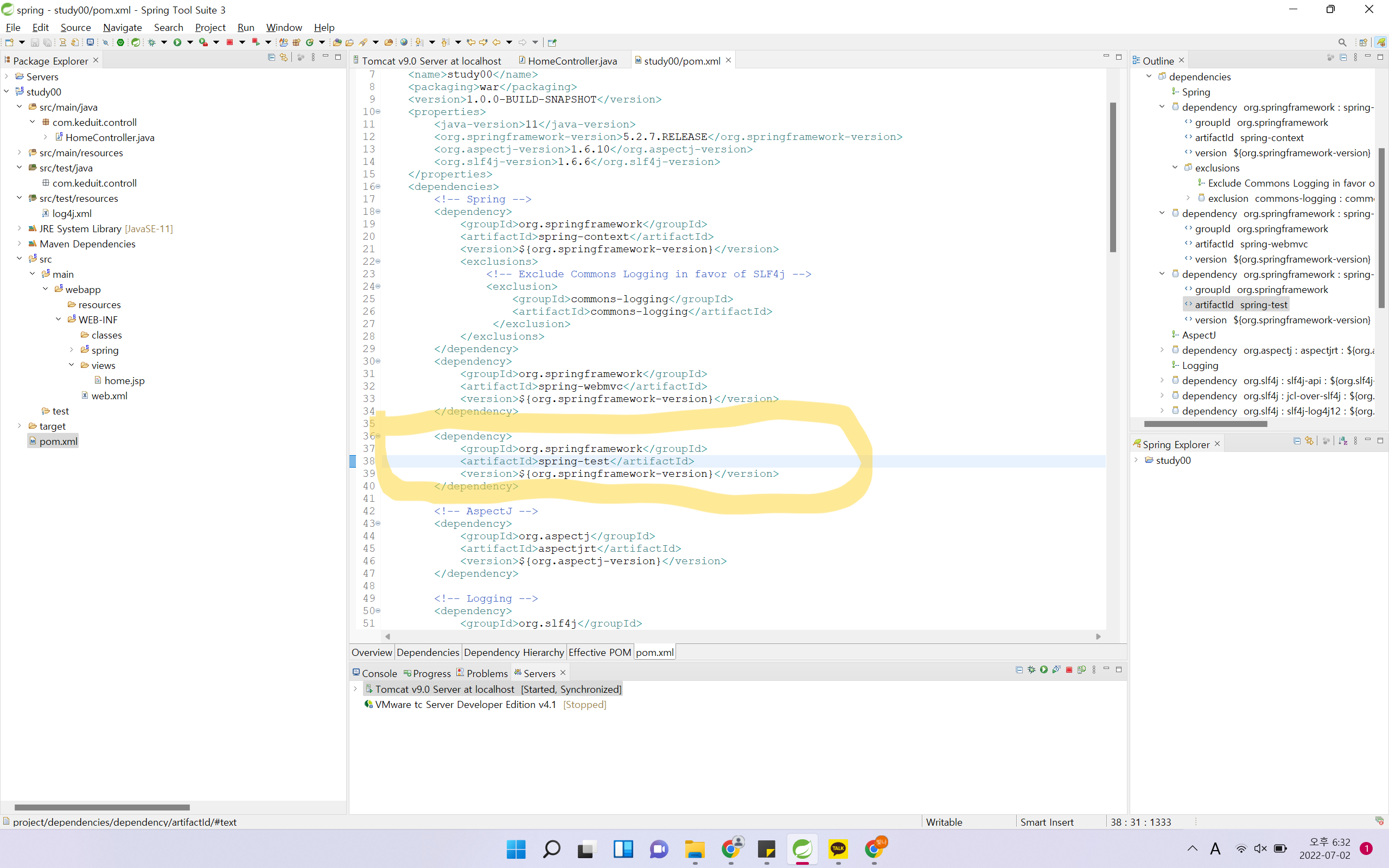Toggle Link with Editor in Package Explorer
The height and width of the screenshot is (868, 1389).
284,58
